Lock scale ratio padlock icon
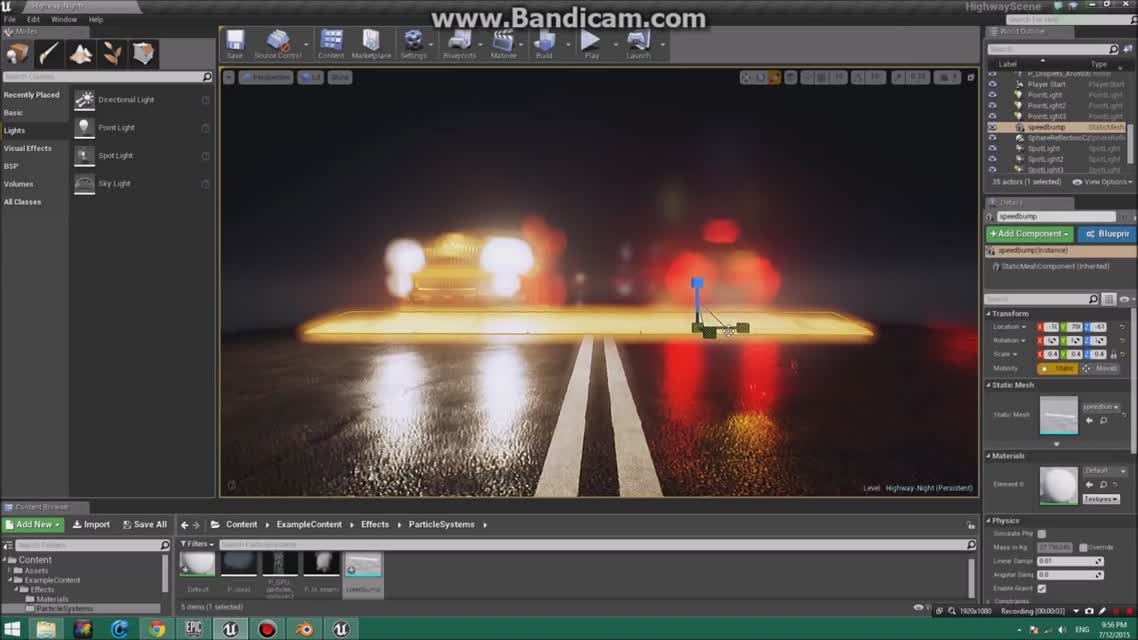The width and height of the screenshot is (1138, 640). coord(1113,354)
